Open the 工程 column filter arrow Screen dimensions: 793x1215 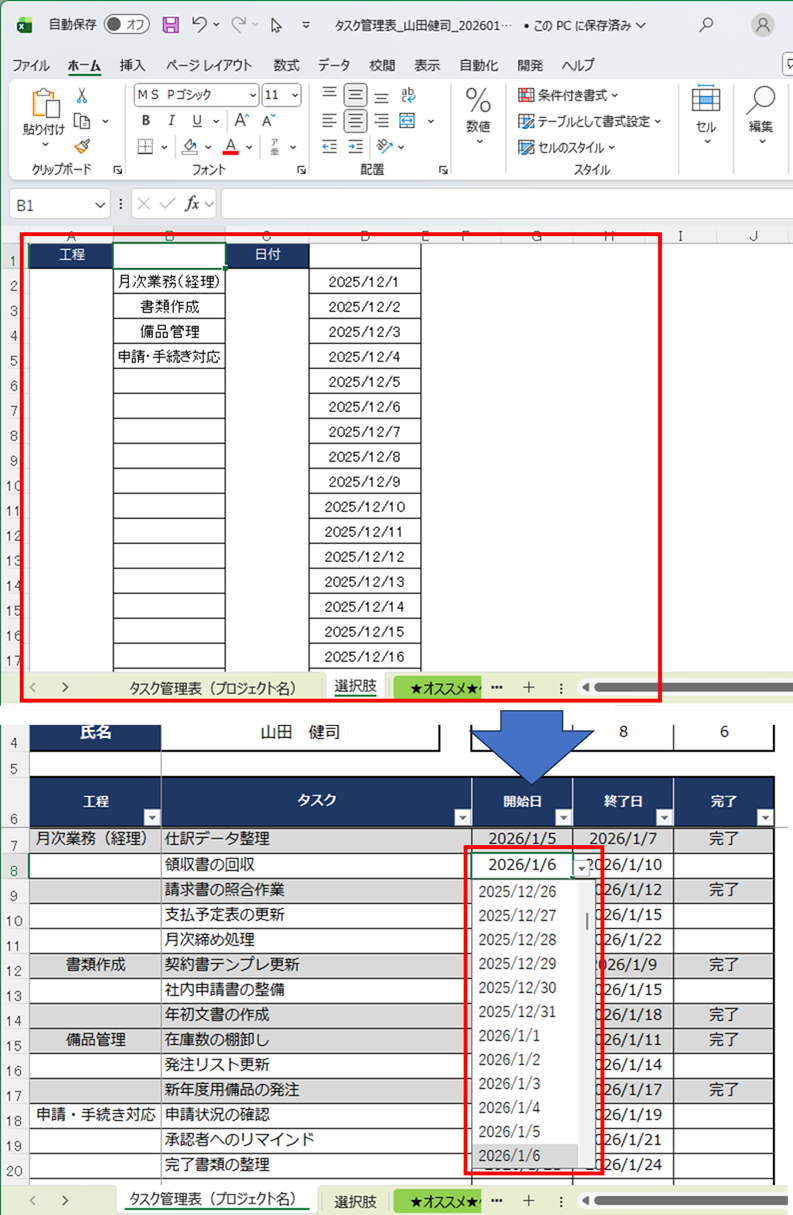click(150, 816)
